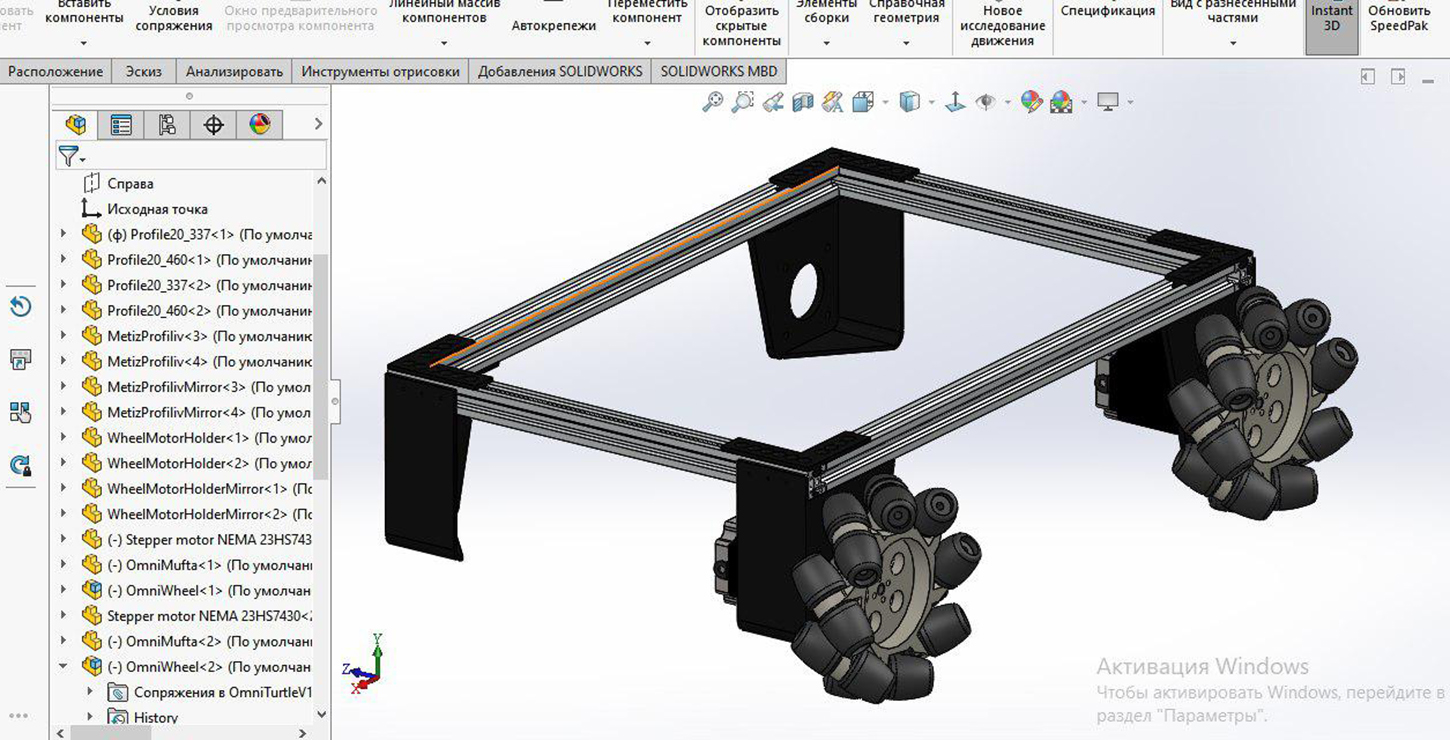Open the SOLIDWORKS MBD tab
Screen dimensions: 1450x740
718,71
